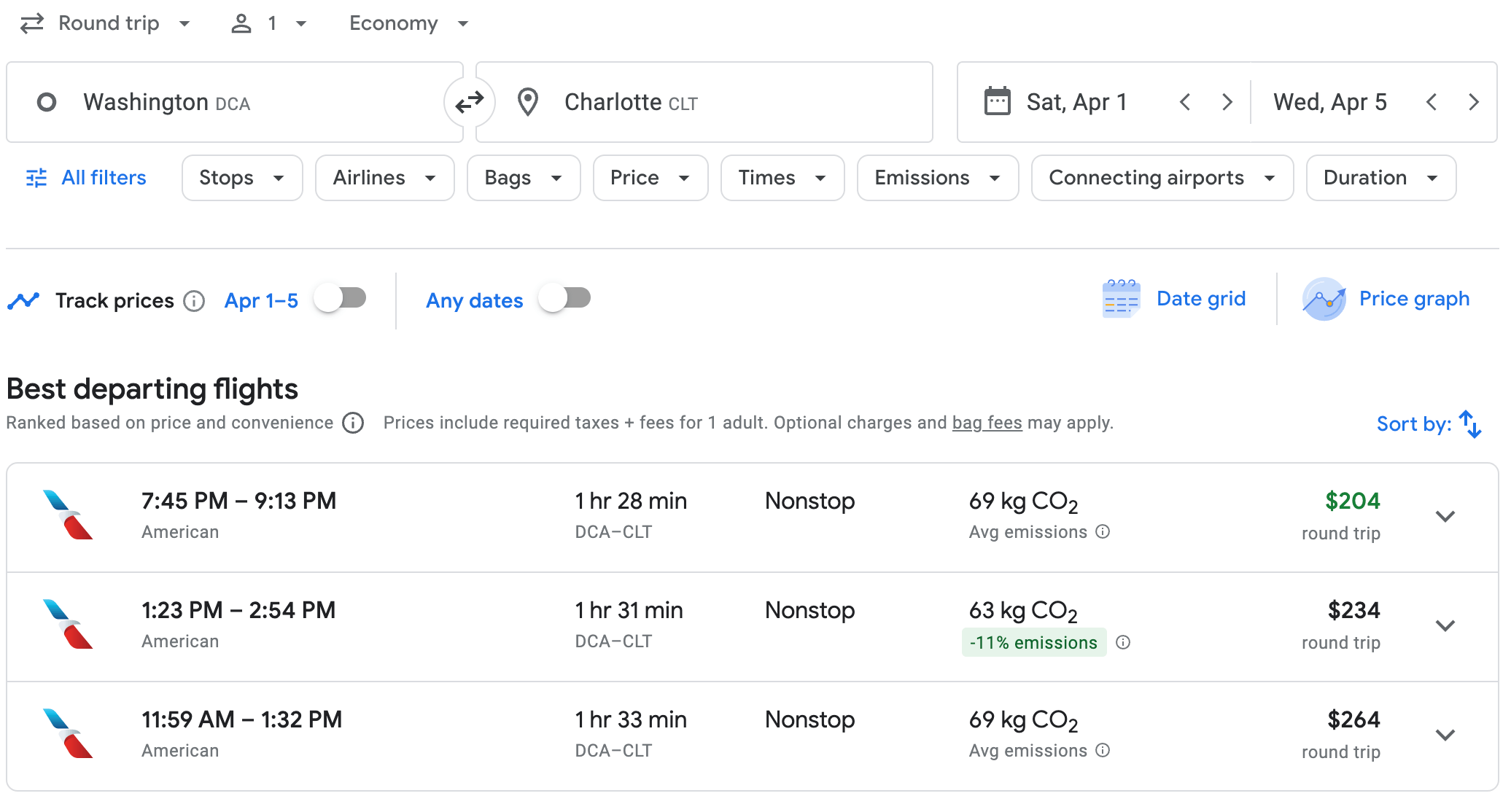This screenshot has height=812, width=1511.
Task: Open the Wed, Apr 5 return date picker
Action: (x=1330, y=102)
